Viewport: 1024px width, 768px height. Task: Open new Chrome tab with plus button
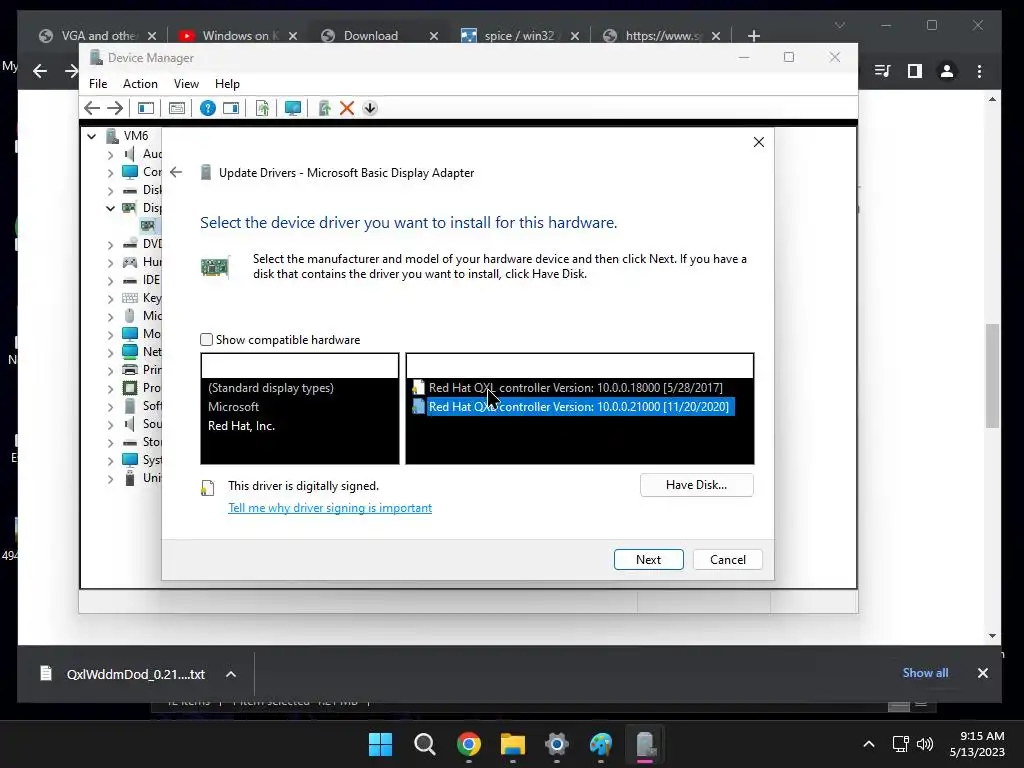[754, 35]
